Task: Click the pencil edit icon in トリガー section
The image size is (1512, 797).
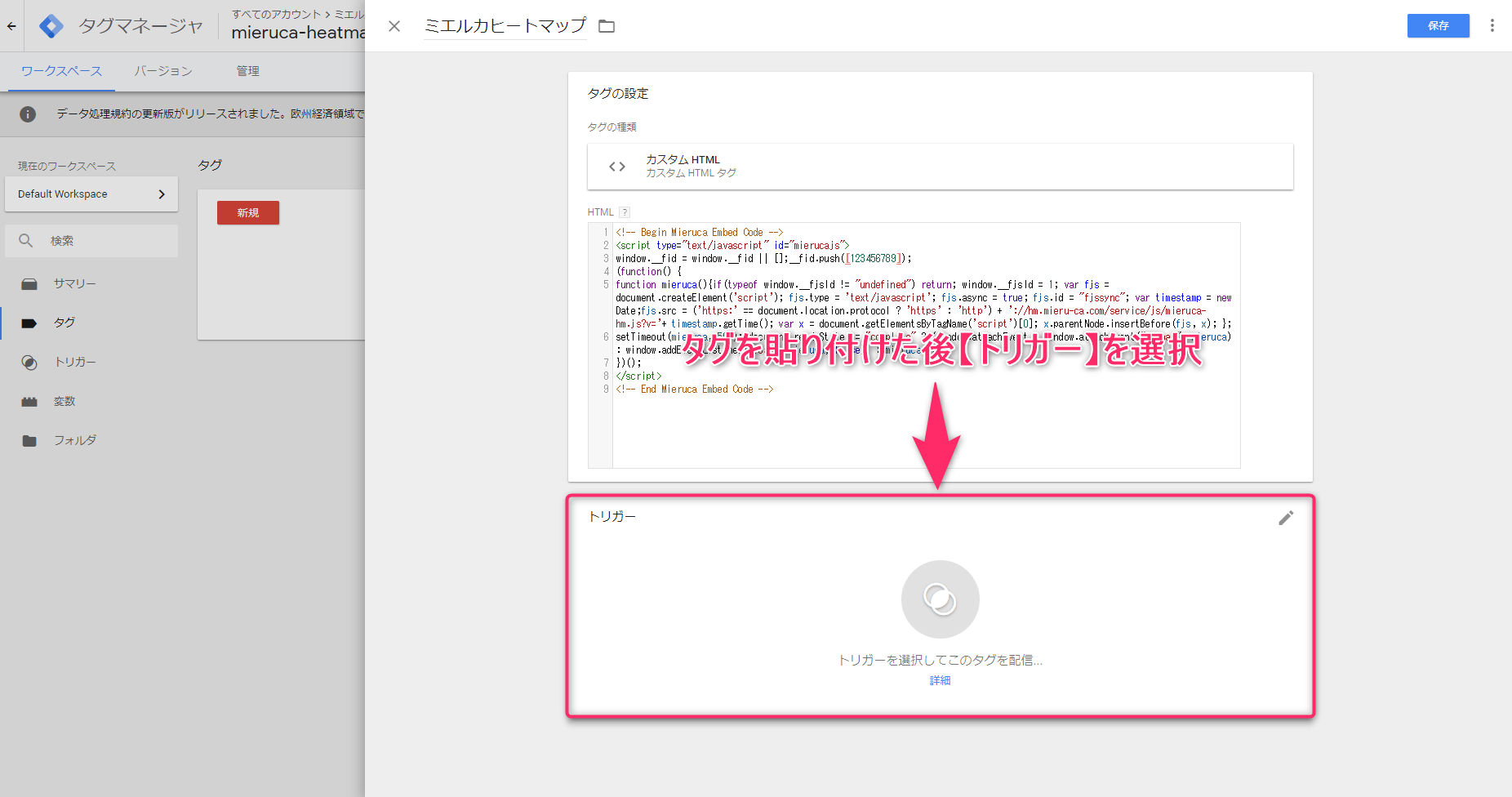Action: 1286,518
